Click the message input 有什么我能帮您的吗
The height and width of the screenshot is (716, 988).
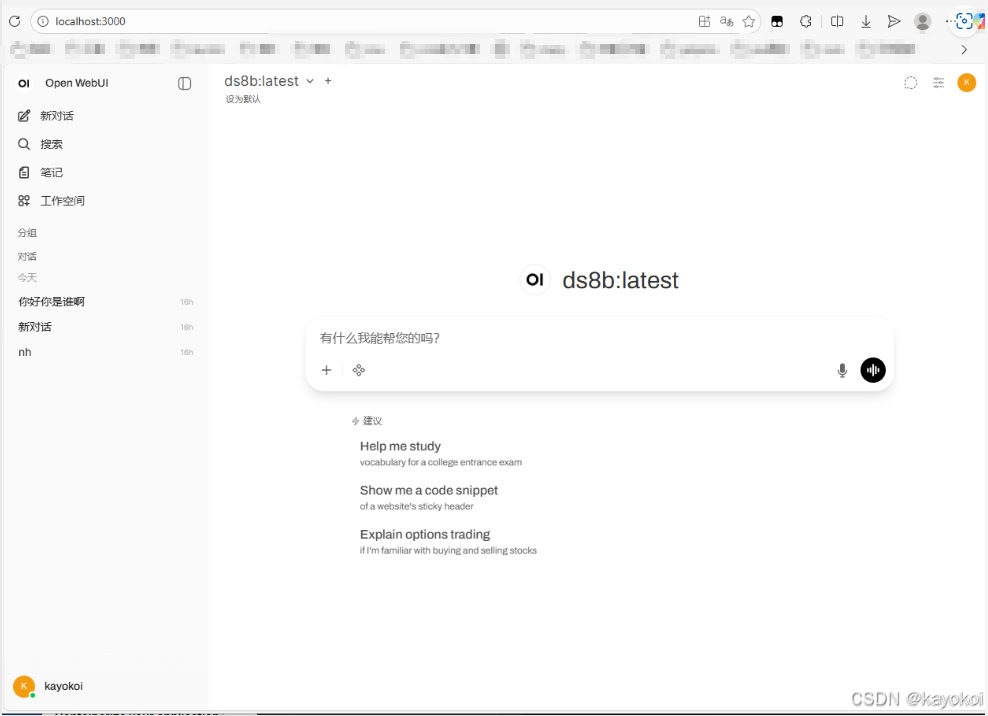pyautogui.click(x=599, y=338)
